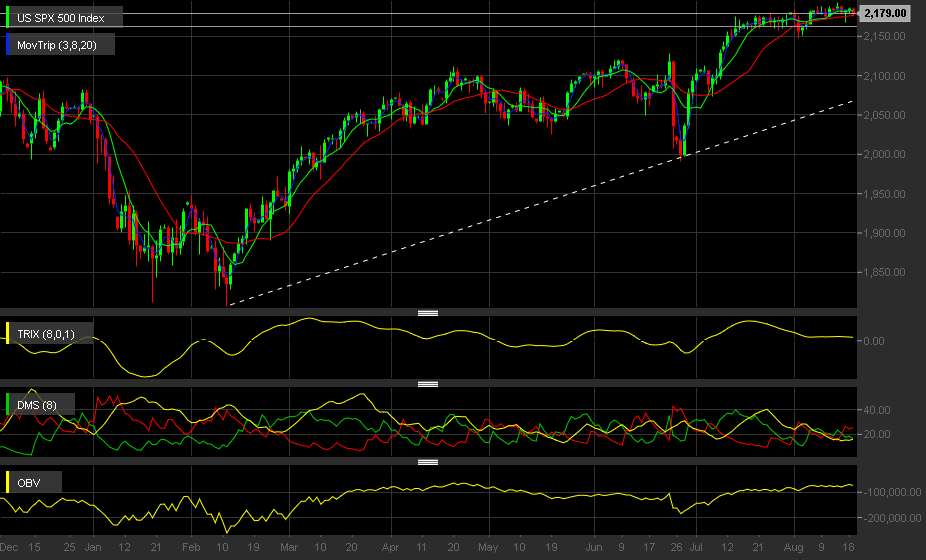Select the DMS (8) indicator label
The height and width of the screenshot is (560, 926).
pos(37,405)
